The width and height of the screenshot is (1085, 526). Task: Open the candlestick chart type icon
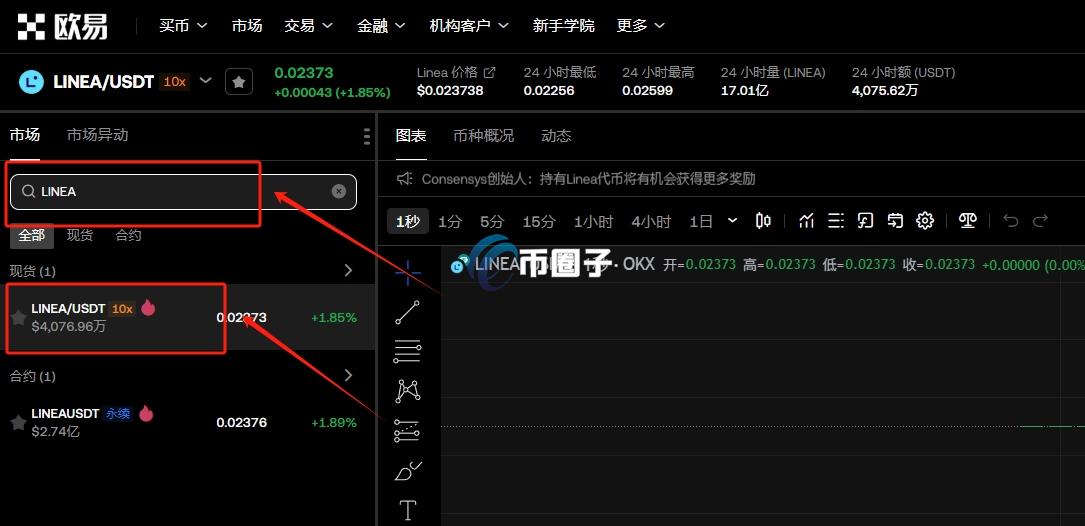763,221
